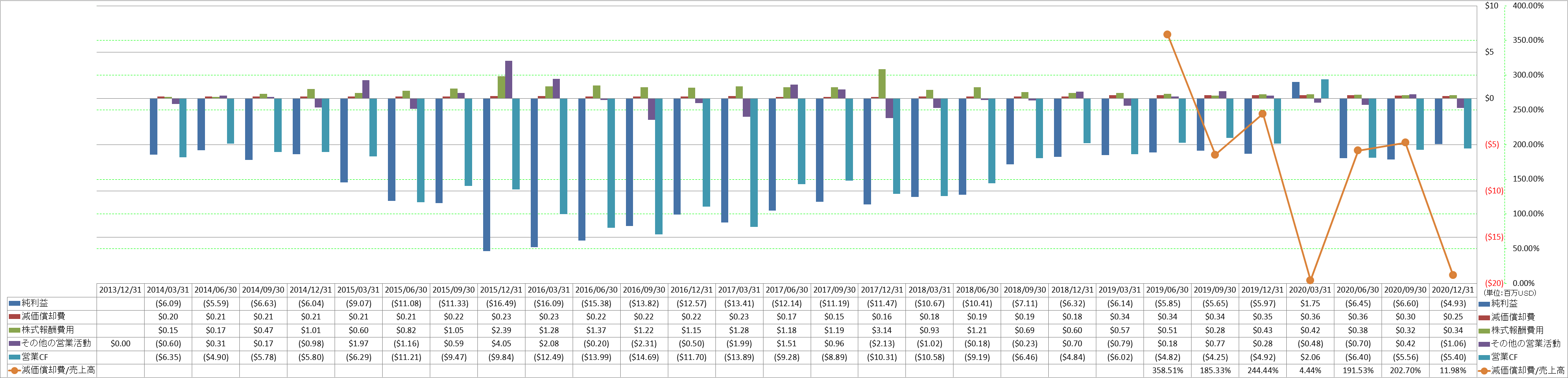Click the red ($20) axis label
The image size is (1568, 378).
coord(1494,283)
